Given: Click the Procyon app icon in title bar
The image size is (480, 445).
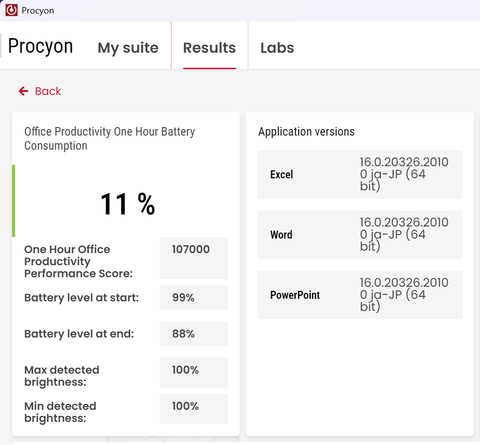Looking at the screenshot, I should pos(11,10).
